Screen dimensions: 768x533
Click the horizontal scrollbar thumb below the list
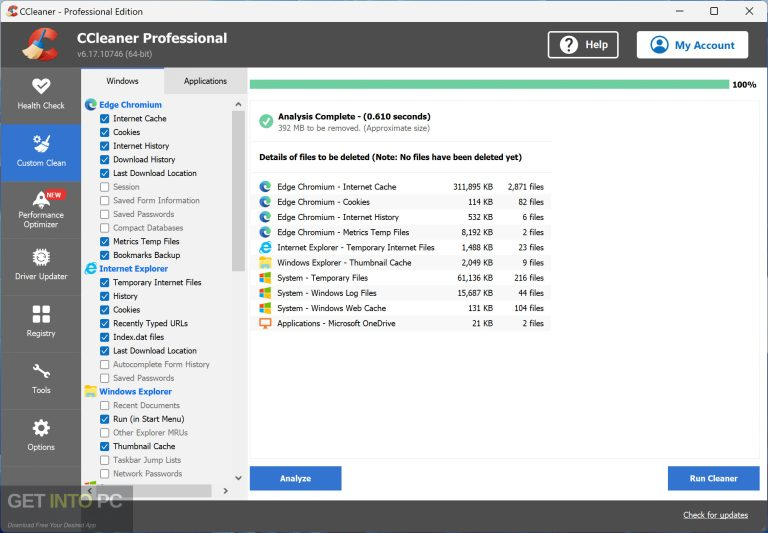click(154, 490)
